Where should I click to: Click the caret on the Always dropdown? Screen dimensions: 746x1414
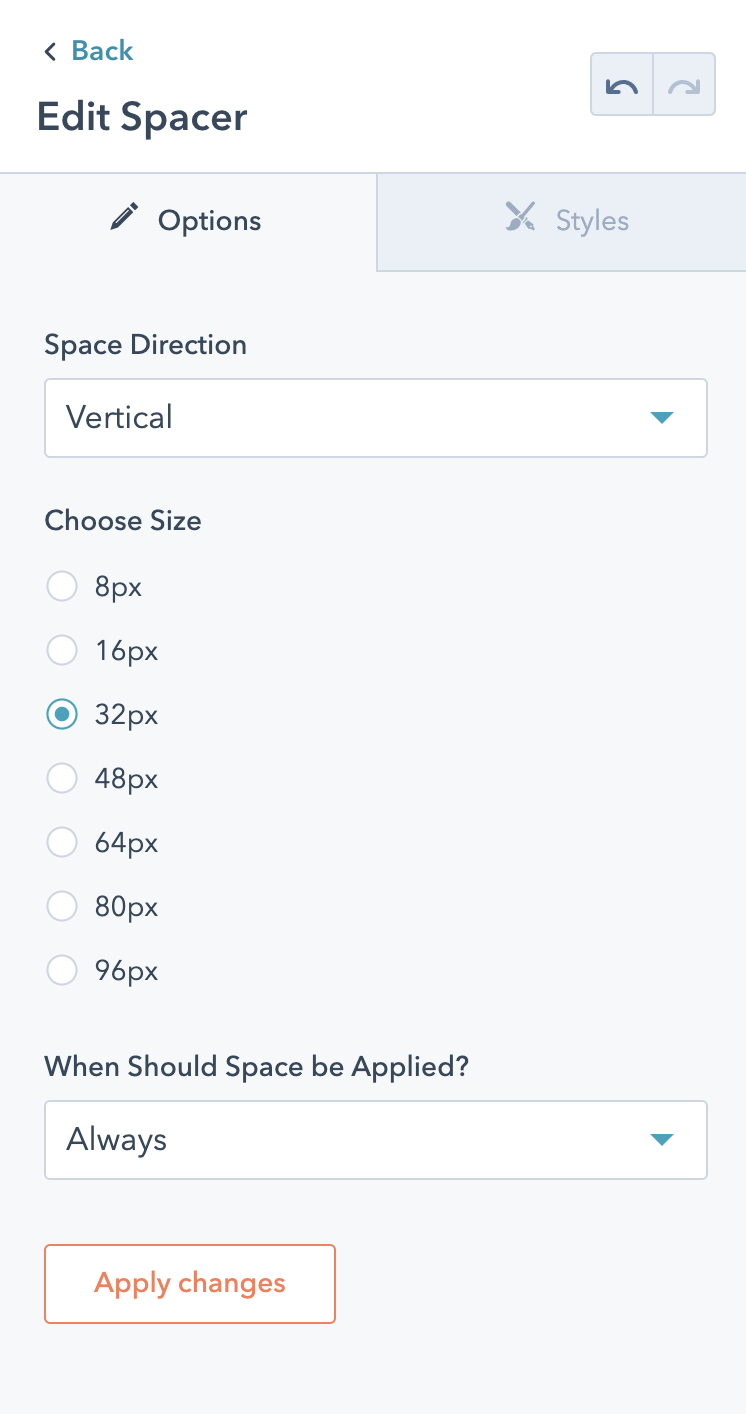661,1139
